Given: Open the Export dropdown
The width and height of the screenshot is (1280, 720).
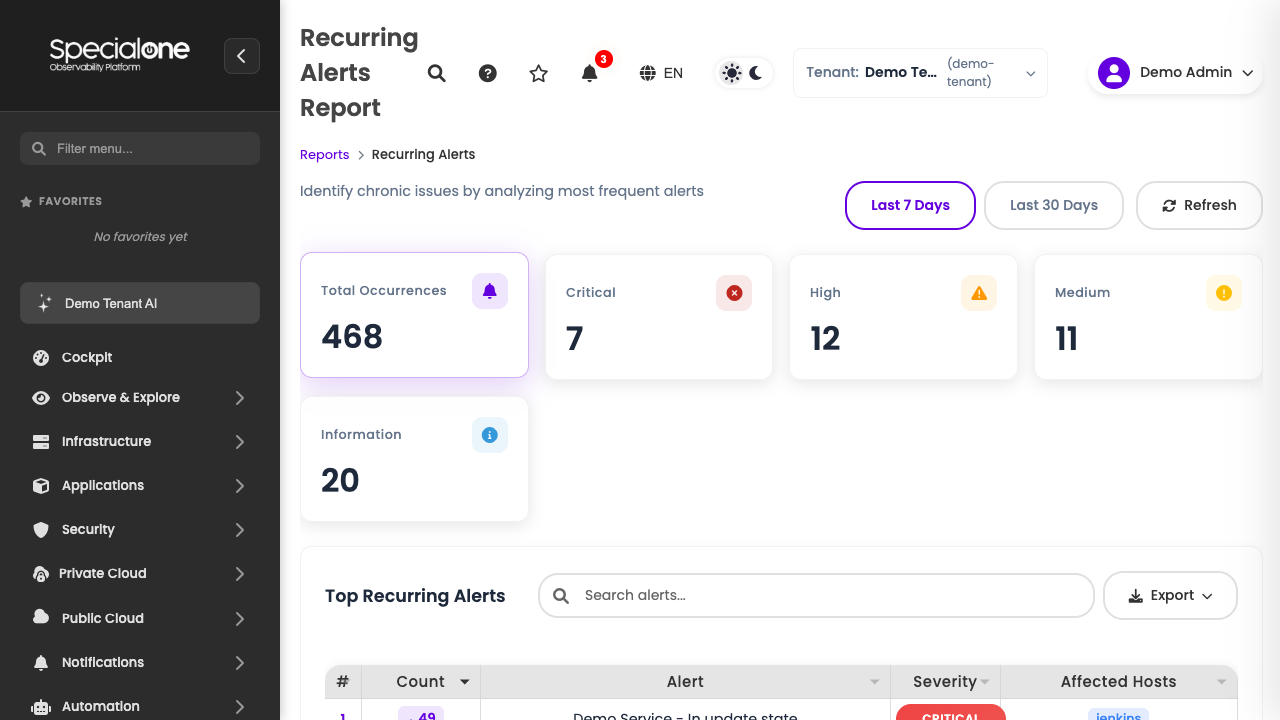Looking at the screenshot, I should (1170, 596).
